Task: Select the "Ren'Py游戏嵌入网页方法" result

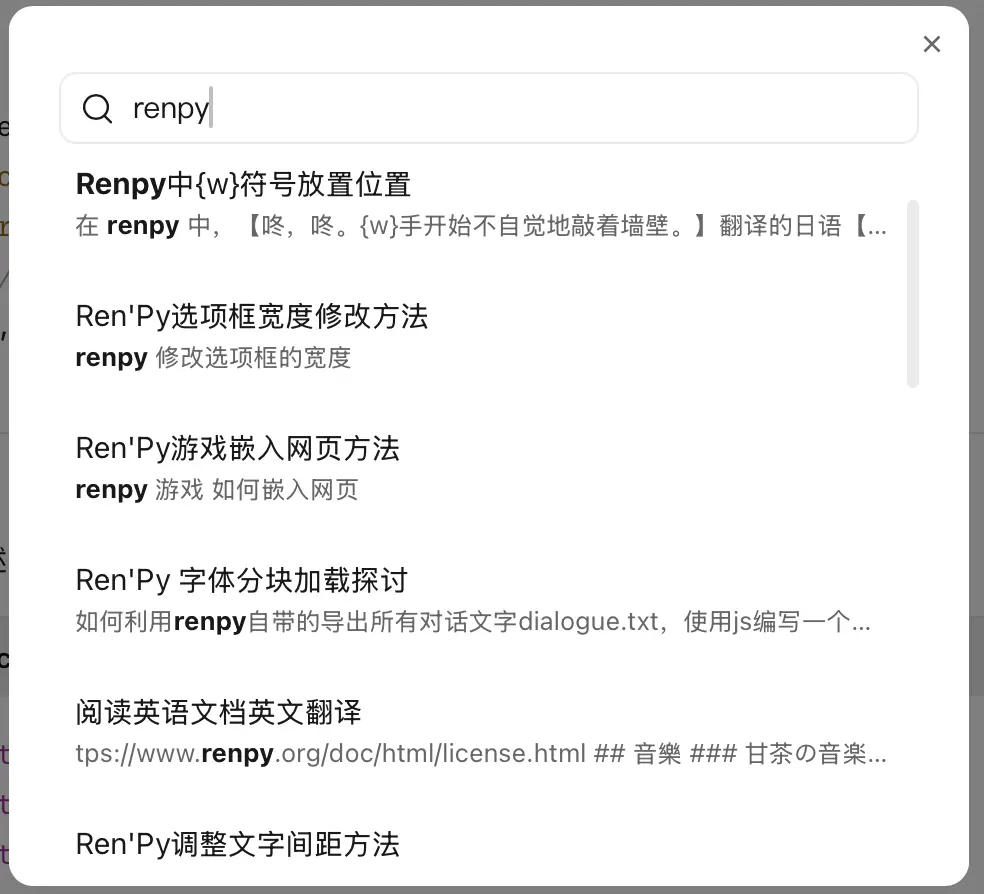Action: click(237, 448)
